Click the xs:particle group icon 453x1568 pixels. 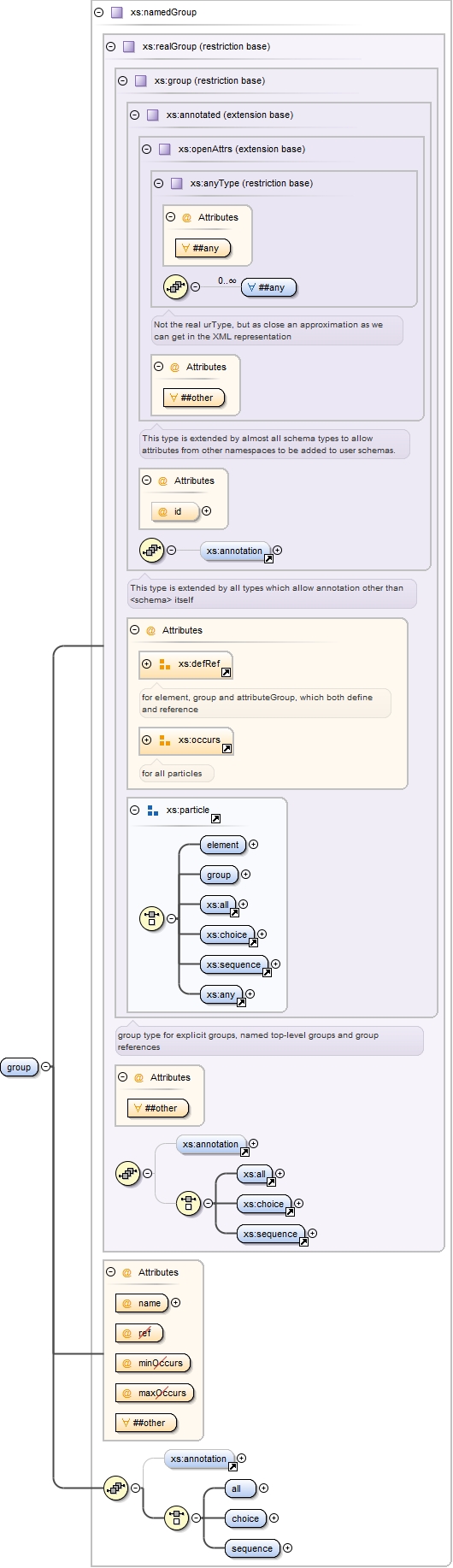pos(153,811)
